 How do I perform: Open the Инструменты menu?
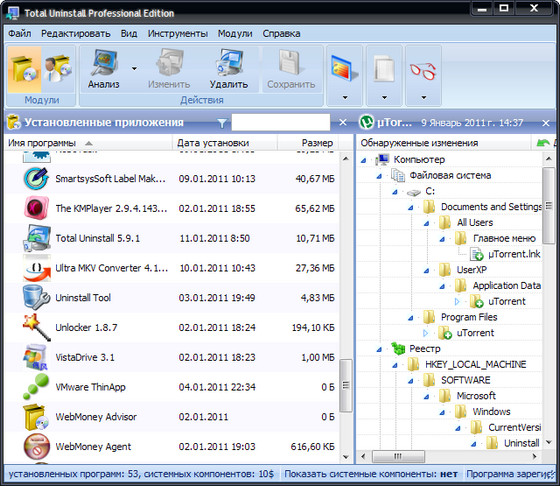coord(178,34)
